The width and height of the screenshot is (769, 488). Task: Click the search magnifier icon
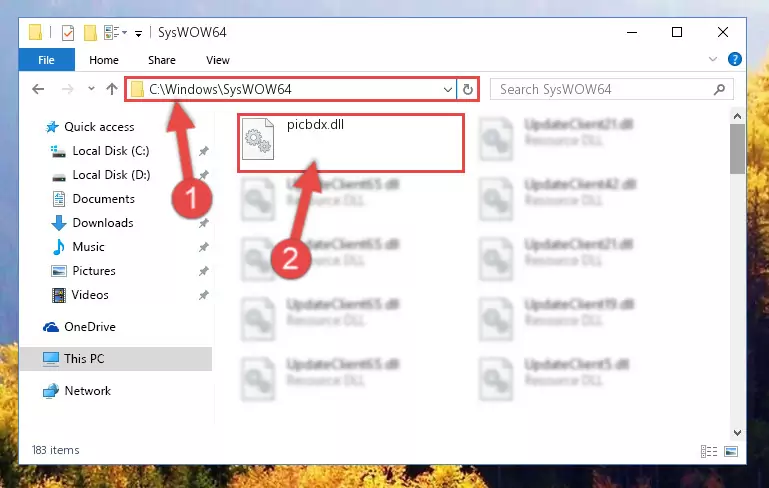[x=719, y=90]
